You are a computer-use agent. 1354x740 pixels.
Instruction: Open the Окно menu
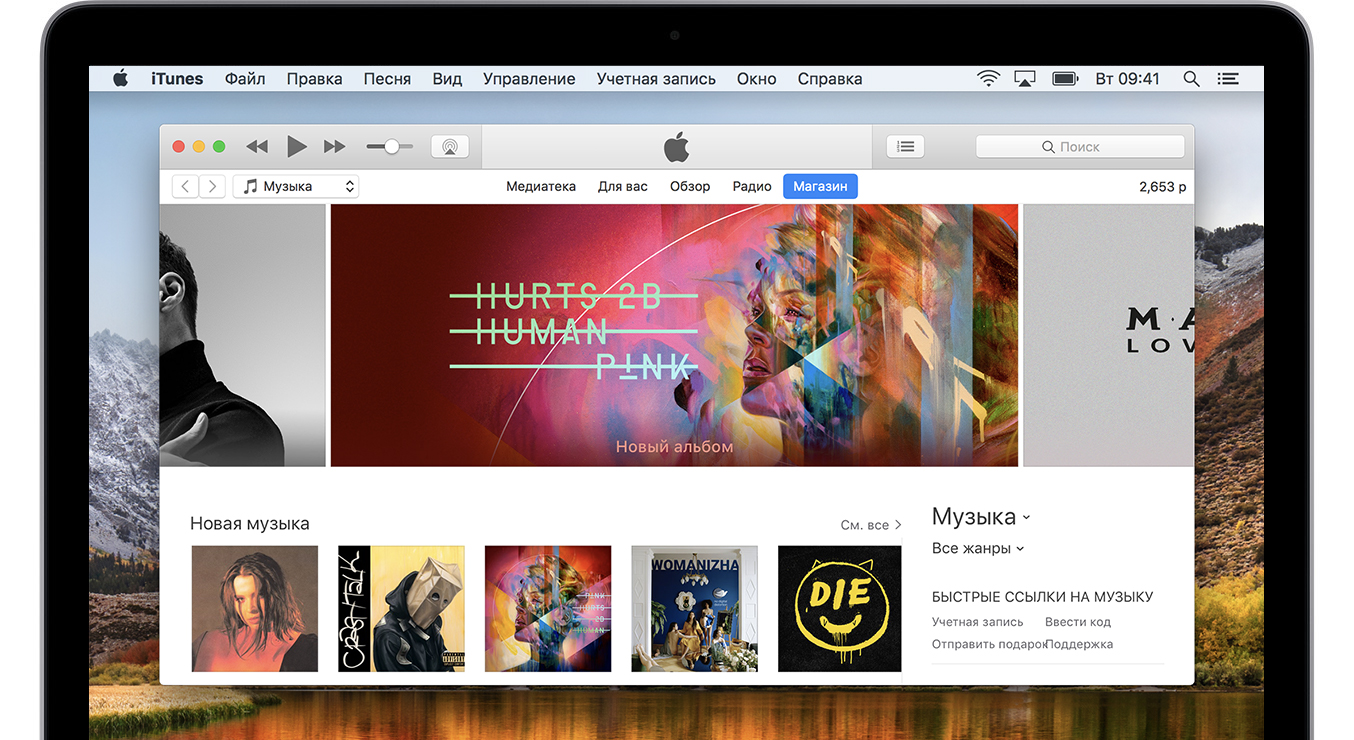[x=757, y=79]
